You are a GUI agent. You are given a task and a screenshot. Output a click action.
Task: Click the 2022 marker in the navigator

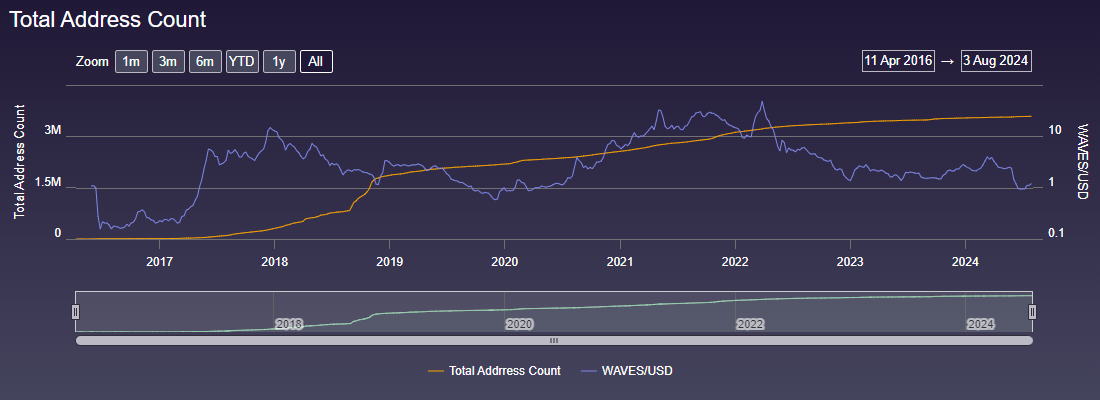tap(750, 325)
